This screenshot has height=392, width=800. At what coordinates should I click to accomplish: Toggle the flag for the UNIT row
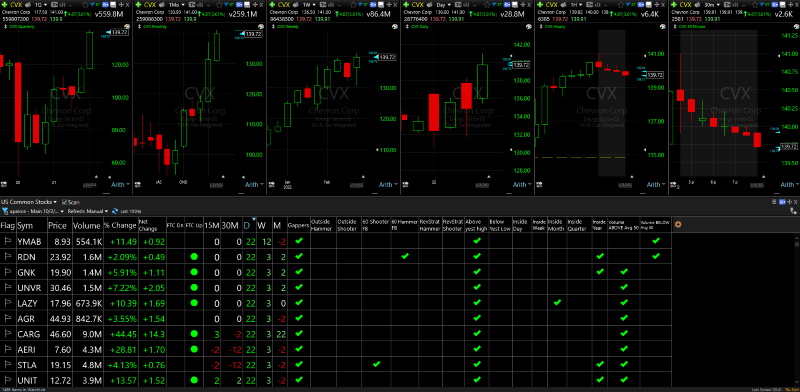(8, 380)
